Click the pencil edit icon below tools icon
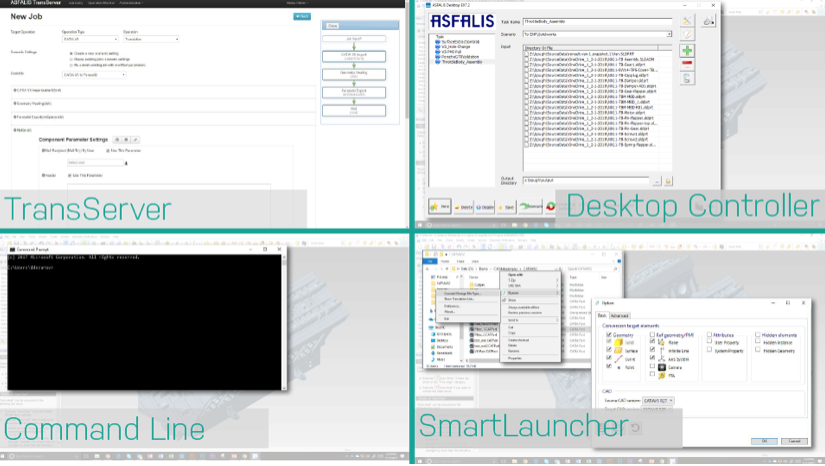 tap(687, 35)
